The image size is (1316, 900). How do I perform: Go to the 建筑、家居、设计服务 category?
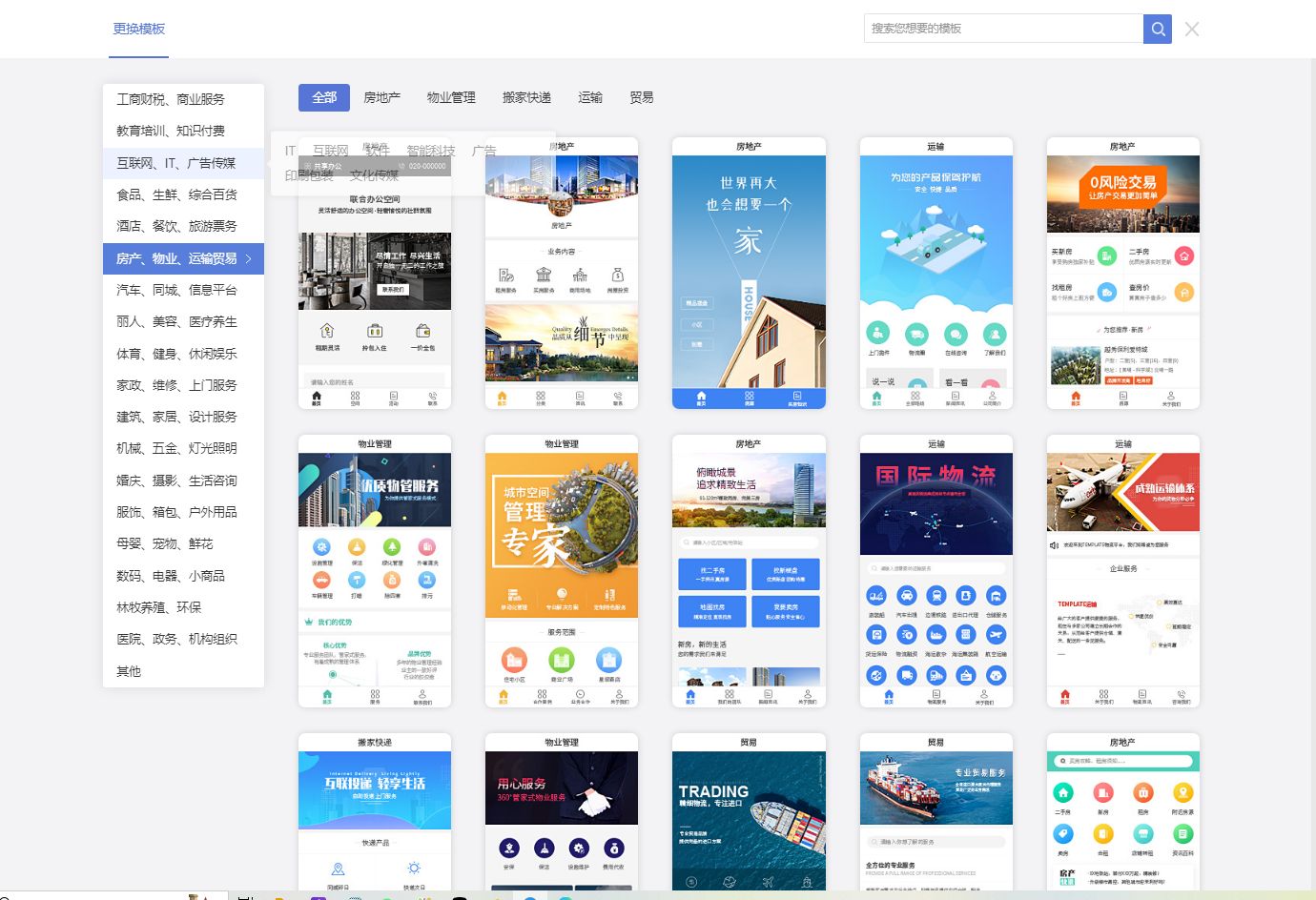click(183, 417)
